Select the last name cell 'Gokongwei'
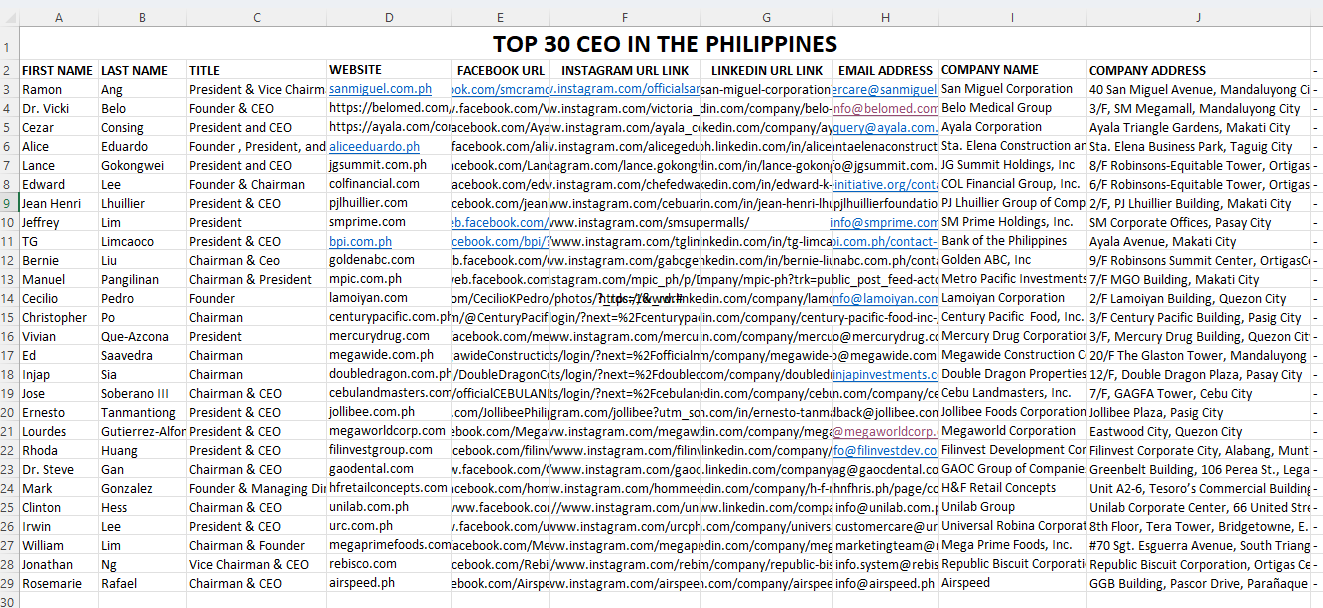Screen dimensions: 1323x608 [x=142, y=165]
